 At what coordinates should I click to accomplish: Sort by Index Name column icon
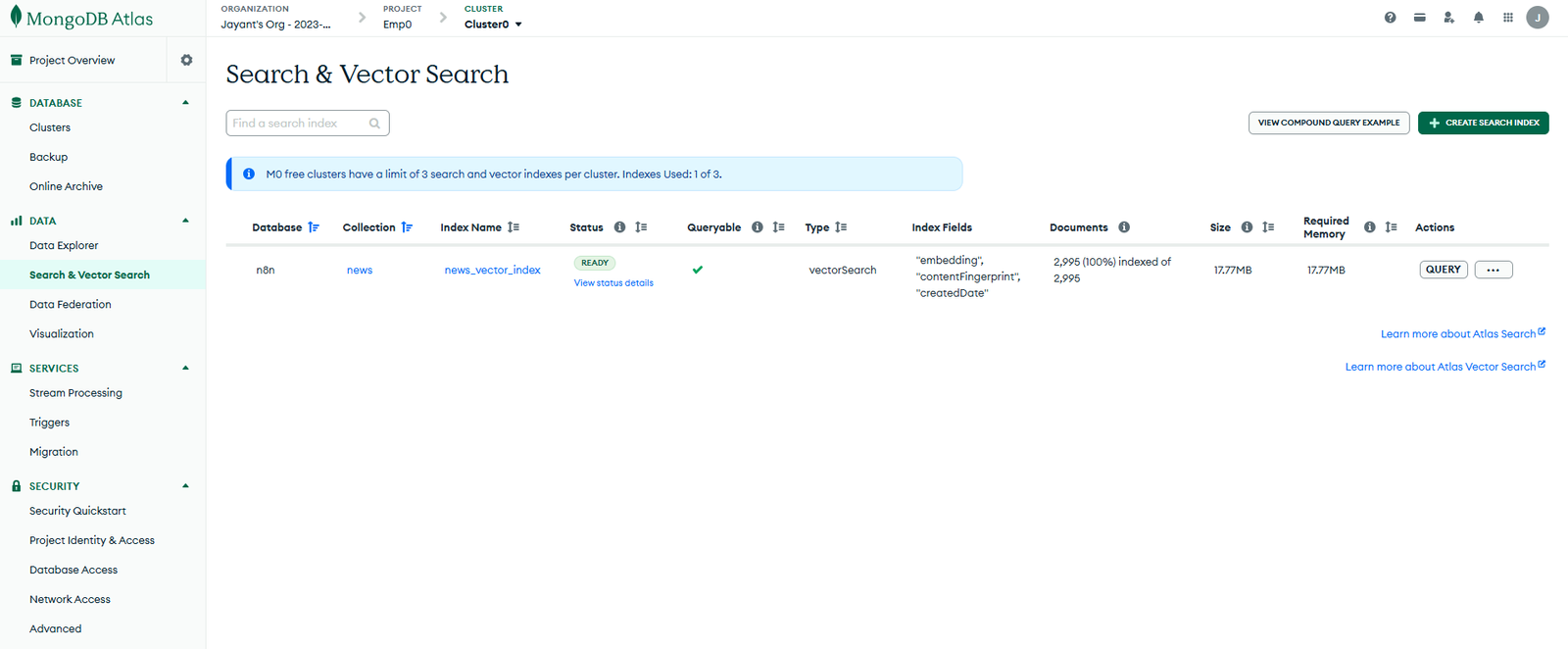(514, 227)
